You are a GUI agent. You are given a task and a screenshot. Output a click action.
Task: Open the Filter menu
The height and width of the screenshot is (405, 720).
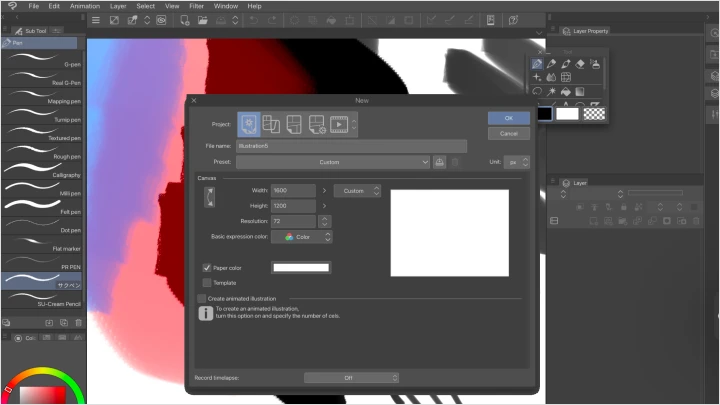(197, 6)
